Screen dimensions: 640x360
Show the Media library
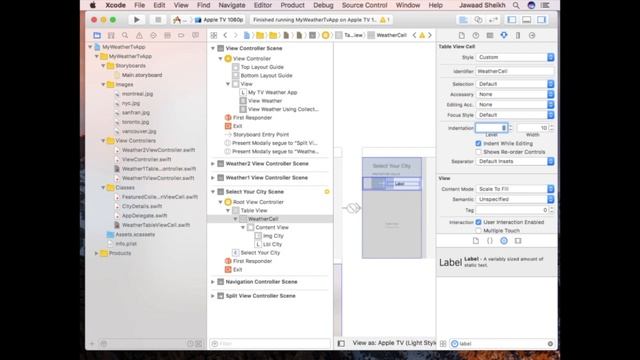coord(518,241)
